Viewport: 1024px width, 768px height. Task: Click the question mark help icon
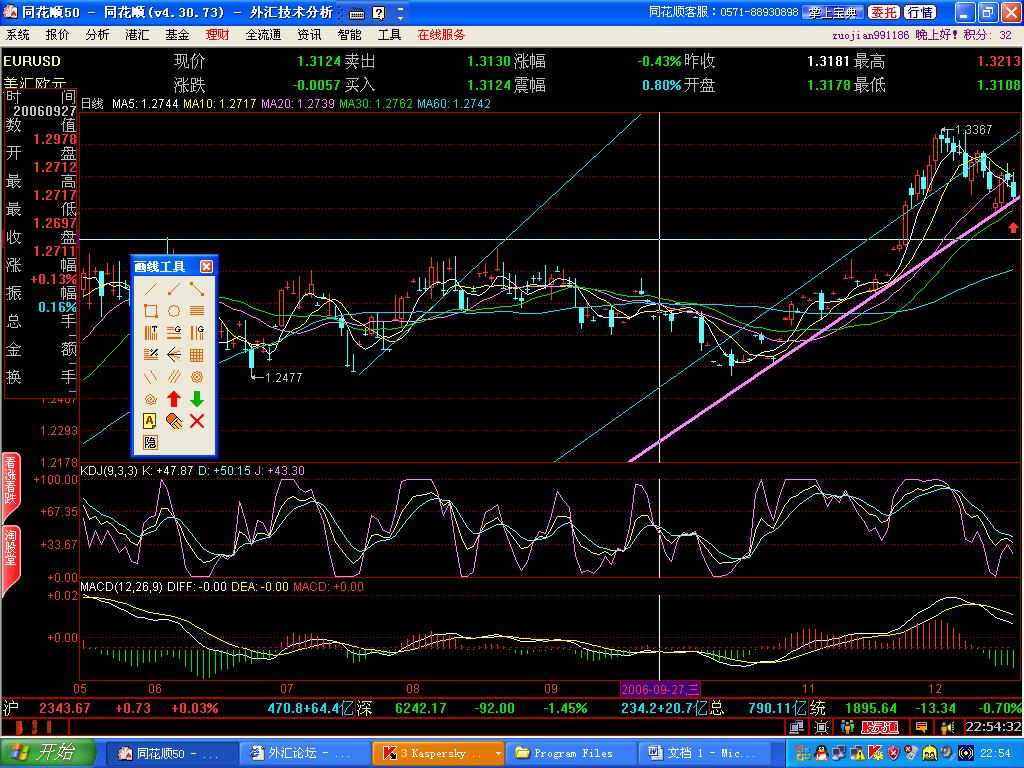tap(379, 13)
